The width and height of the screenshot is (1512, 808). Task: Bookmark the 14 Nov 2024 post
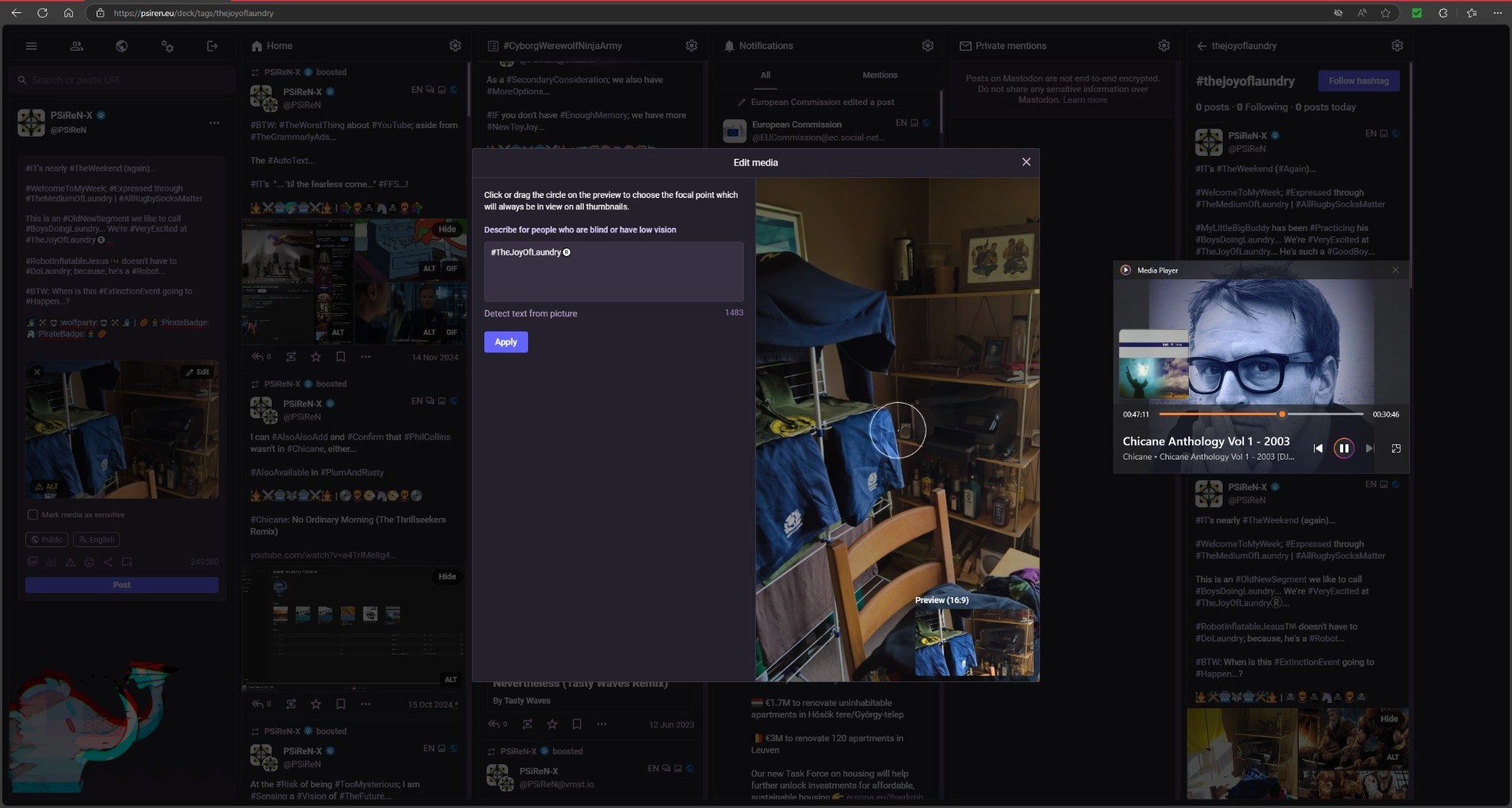pyautogui.click(x=341, y=357)
